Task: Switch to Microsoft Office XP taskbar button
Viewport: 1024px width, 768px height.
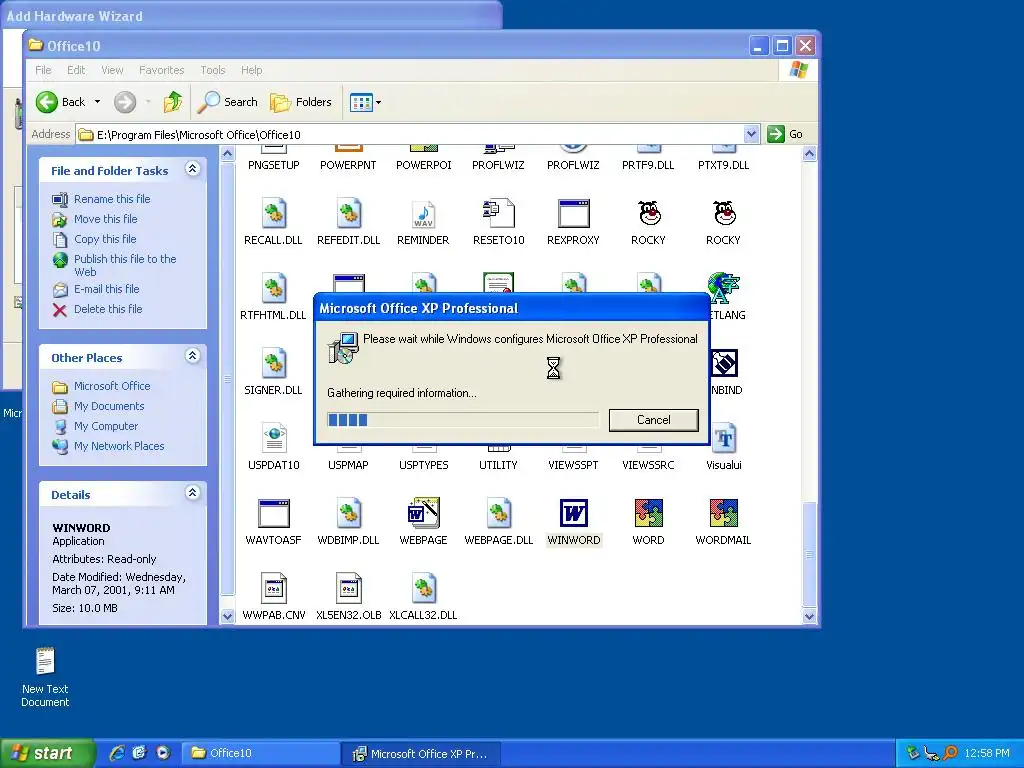Action: 421,754
